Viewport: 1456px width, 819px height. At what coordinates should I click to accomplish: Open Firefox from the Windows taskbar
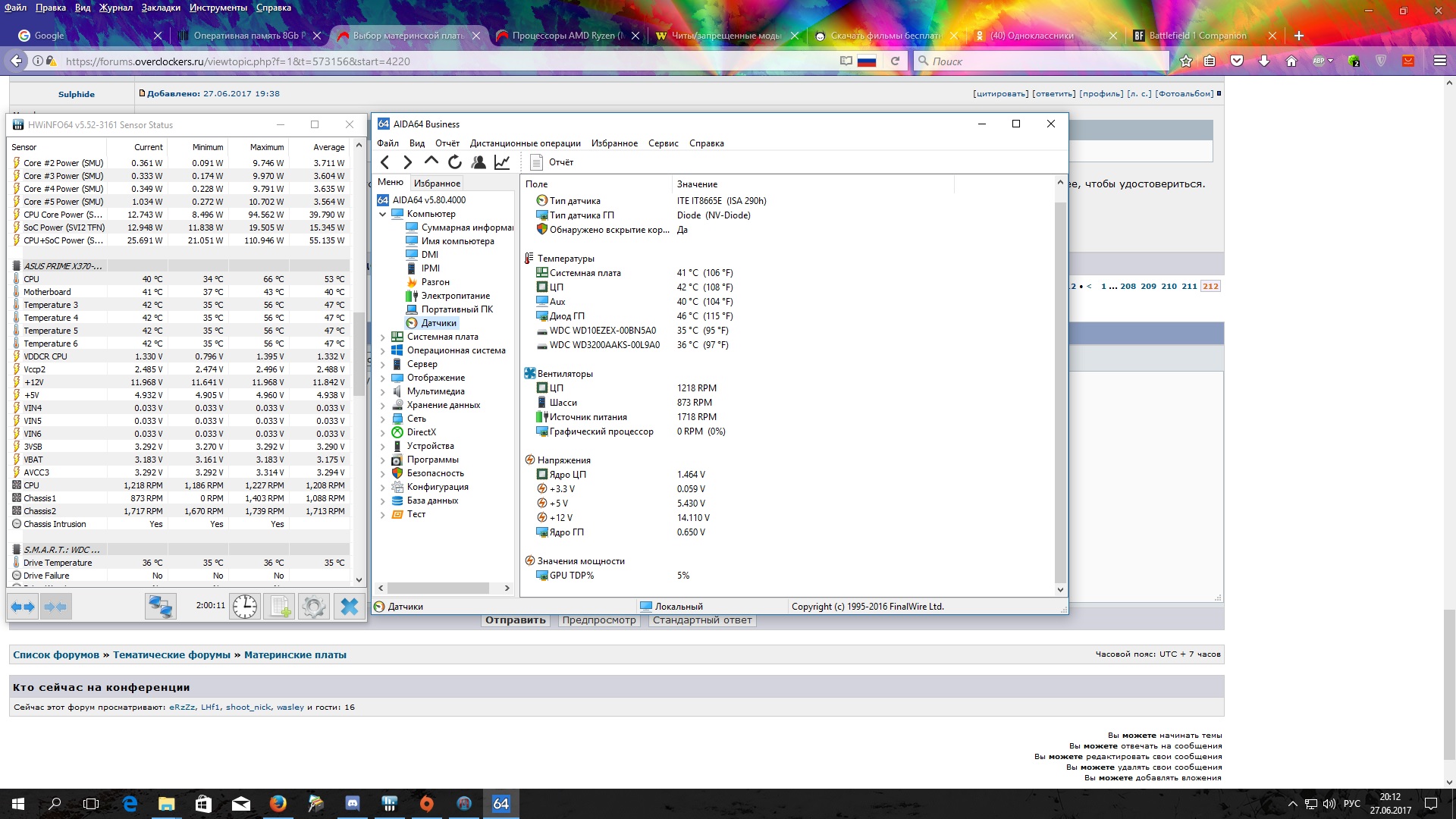pos(278,804)
